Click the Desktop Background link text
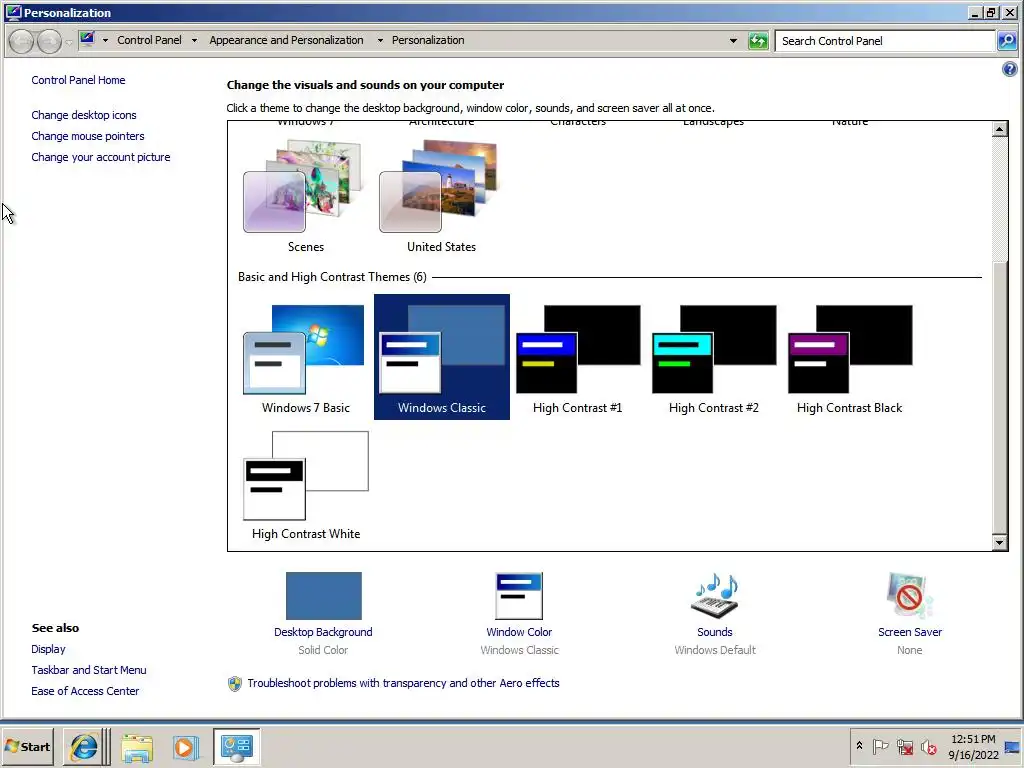 323,632
